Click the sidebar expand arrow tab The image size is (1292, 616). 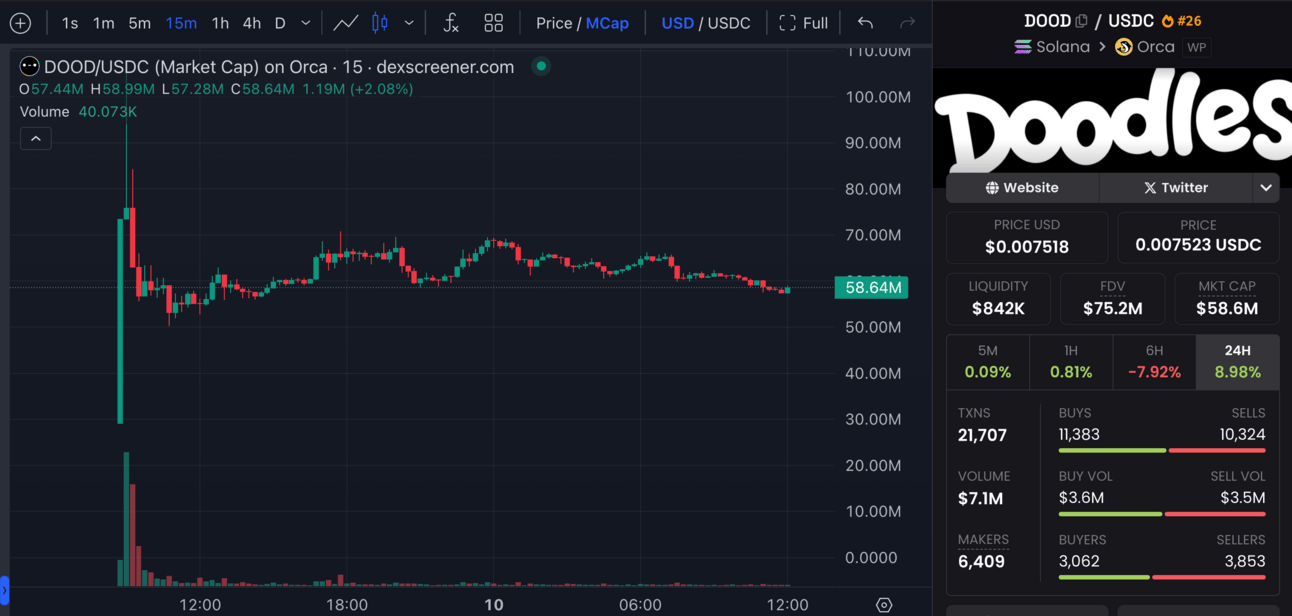coord(4,591)
